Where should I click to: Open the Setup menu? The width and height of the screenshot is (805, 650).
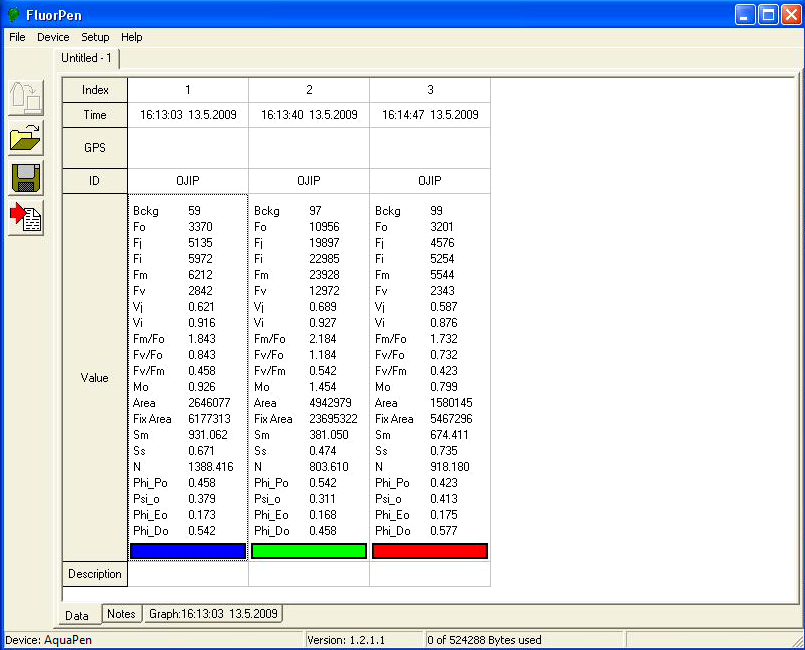click(x=95, y=37)
